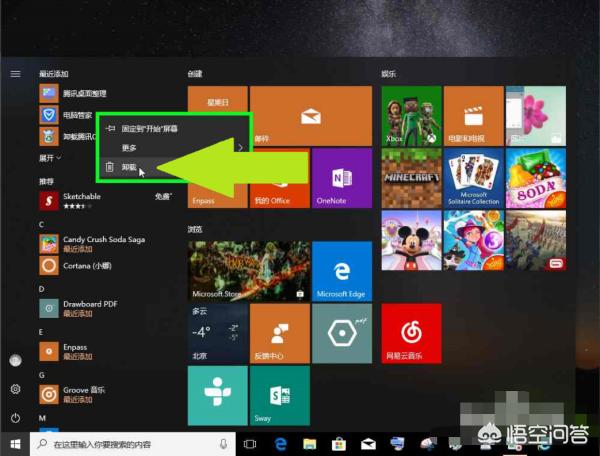600x456 pixels.
Task: Open the OneNote tile
Action: [x=341, y=178]
